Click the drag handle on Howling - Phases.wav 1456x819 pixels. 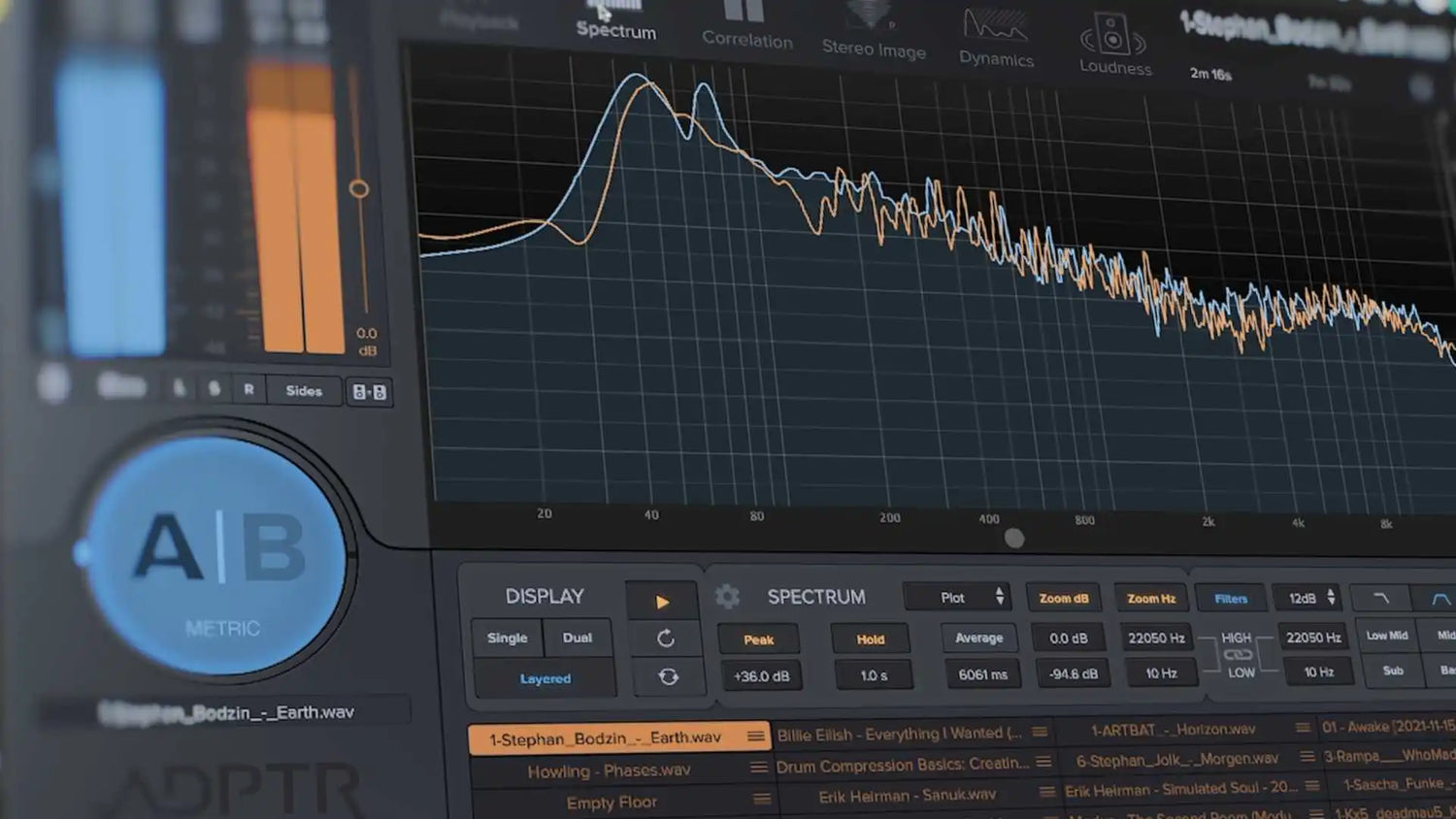[759, 768]
